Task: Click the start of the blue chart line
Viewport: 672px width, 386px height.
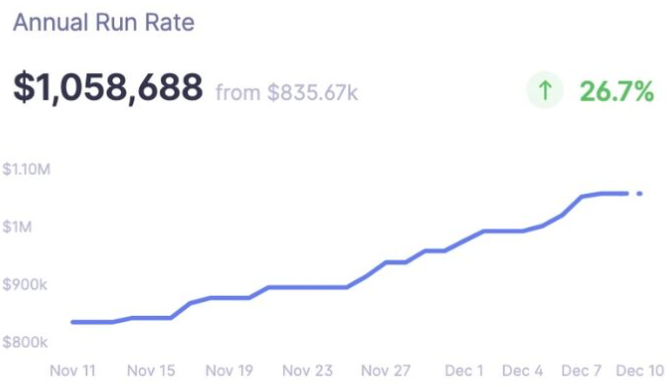Action: click(73, 322)
